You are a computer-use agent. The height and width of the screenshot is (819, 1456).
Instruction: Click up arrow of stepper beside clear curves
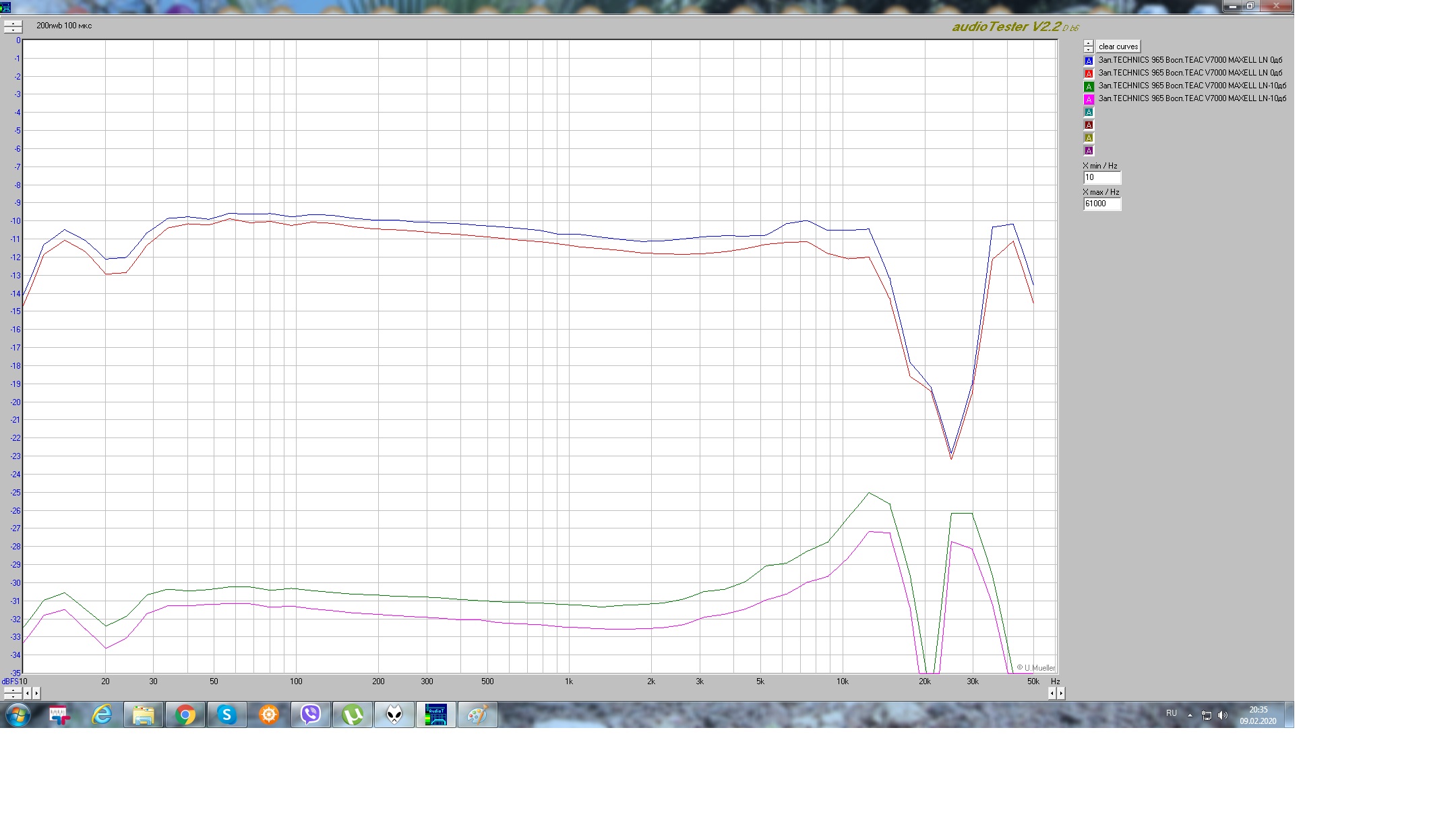1089,43
